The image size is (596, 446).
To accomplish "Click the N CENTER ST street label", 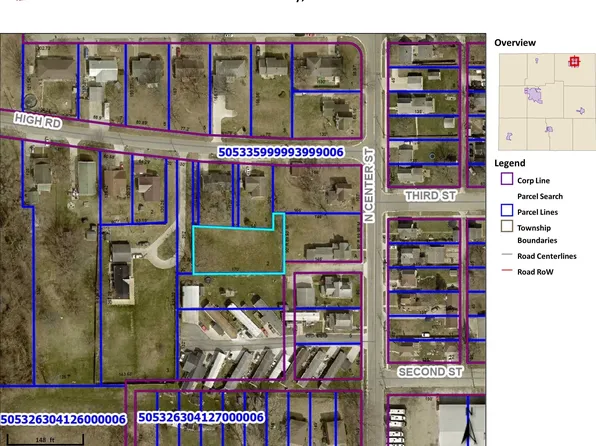I will pos(369,185).
